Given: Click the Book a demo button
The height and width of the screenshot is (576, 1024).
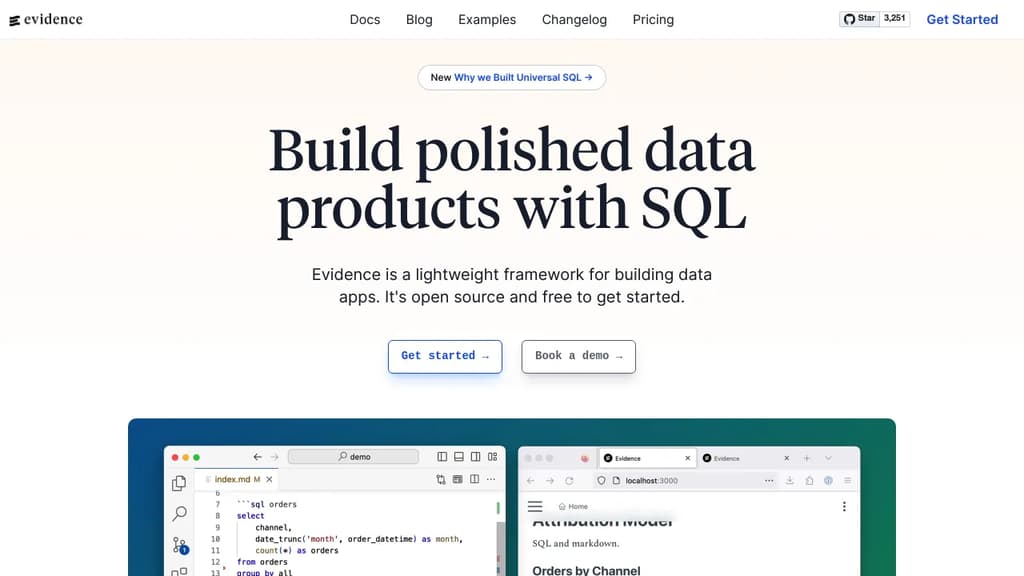Looking at the screenshot, I should pos(578,356).
